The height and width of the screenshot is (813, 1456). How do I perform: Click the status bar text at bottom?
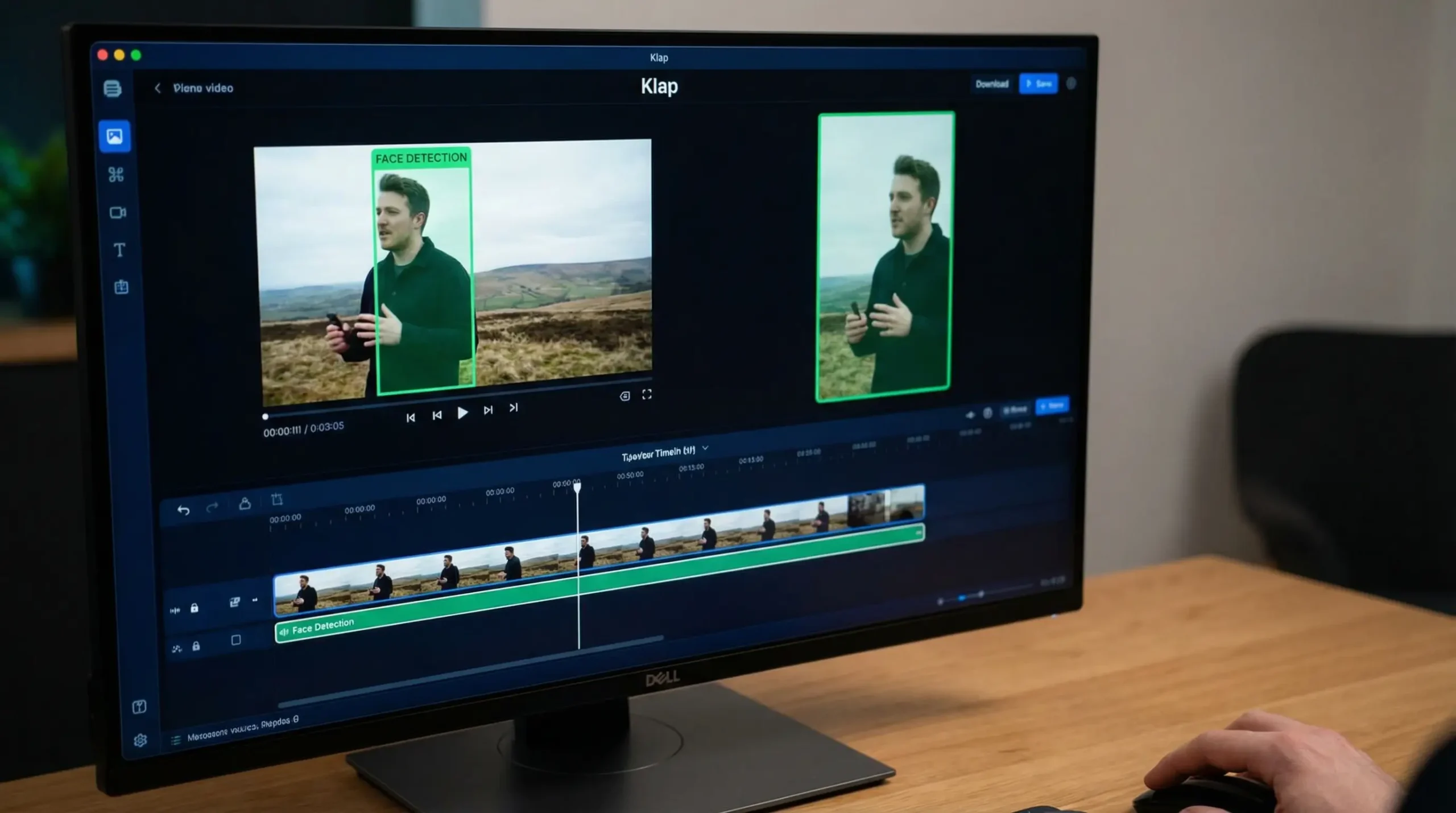[x=243, y=729]
